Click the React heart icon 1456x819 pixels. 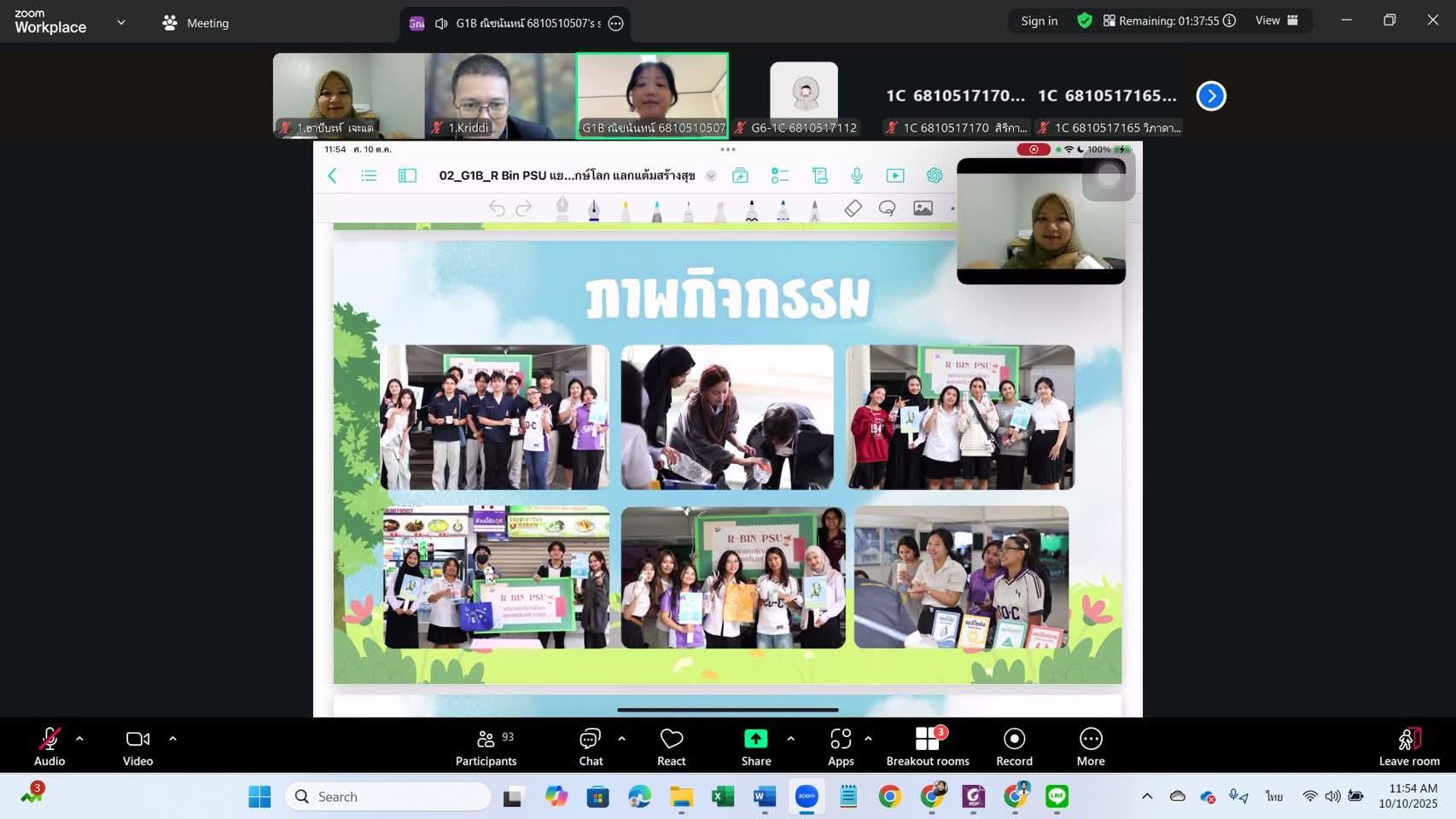pyautogui.click(x=671, y=746)
